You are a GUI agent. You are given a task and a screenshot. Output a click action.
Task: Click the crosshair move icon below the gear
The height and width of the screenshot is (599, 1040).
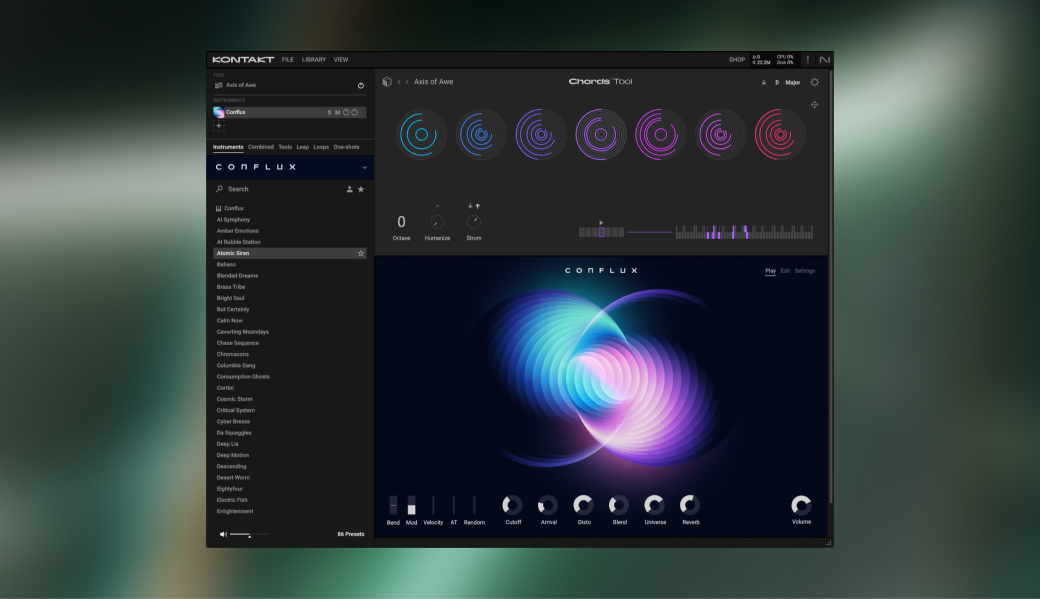pos(814,104)
